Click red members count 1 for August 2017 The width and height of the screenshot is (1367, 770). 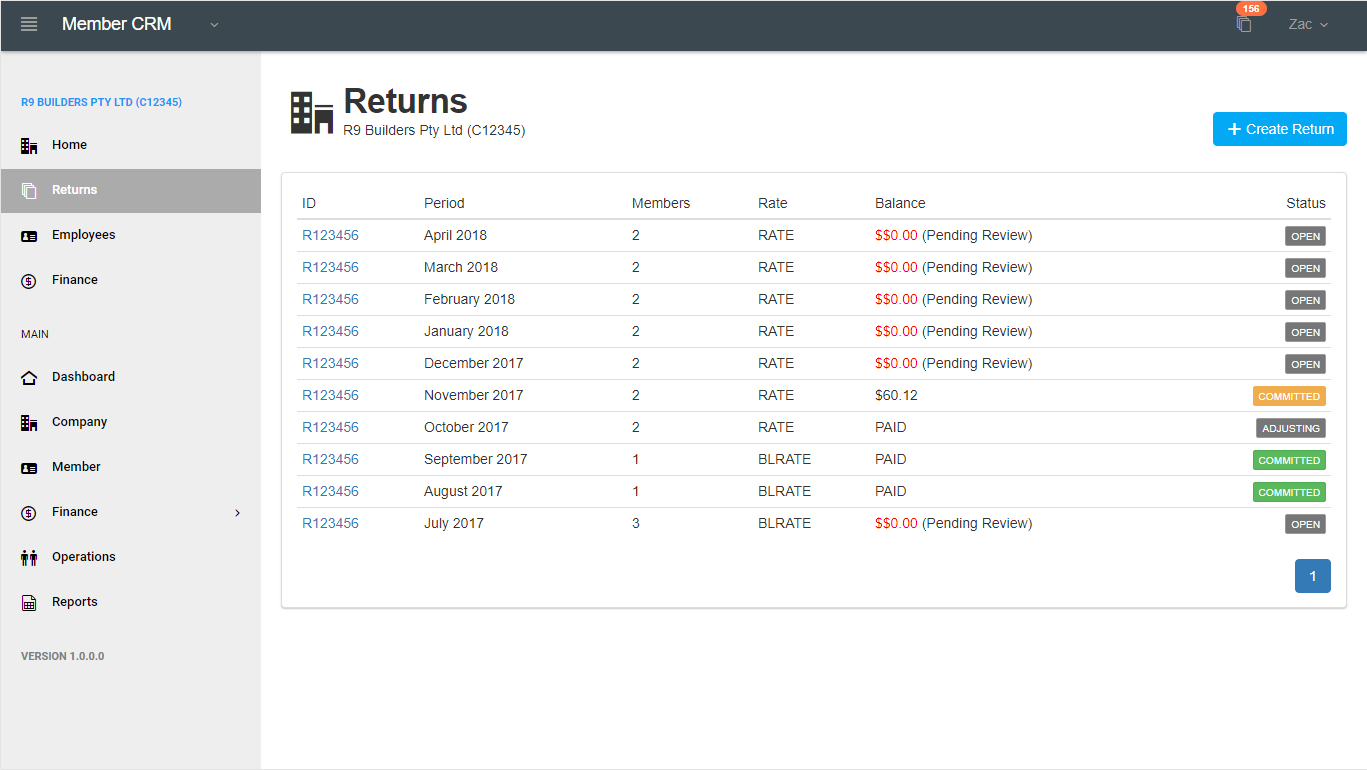[636, 491]
